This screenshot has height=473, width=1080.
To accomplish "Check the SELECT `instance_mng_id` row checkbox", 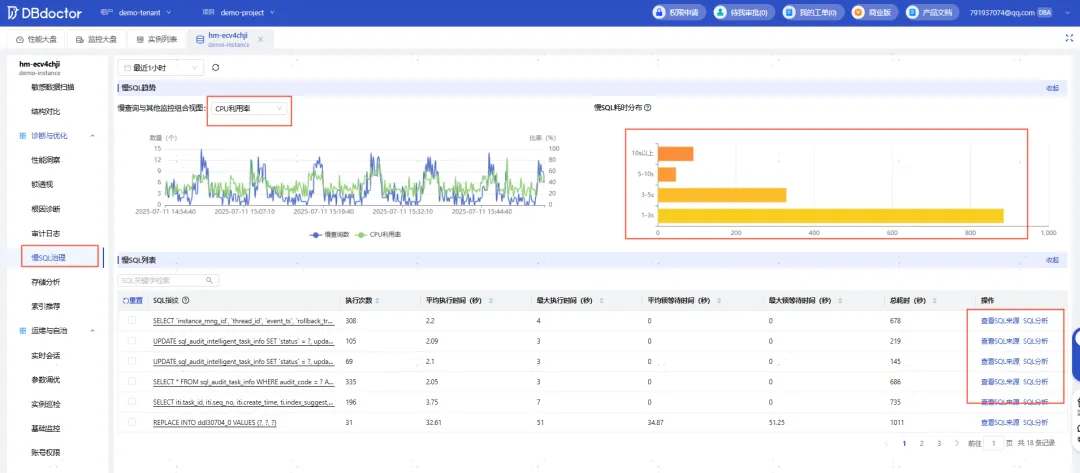I will pos(132,320).
